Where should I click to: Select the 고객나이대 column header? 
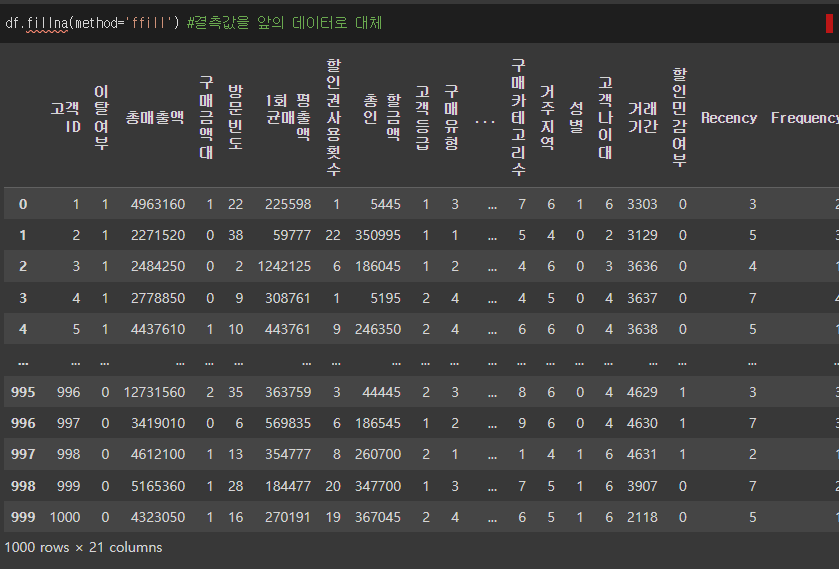(x=605, y=117)
